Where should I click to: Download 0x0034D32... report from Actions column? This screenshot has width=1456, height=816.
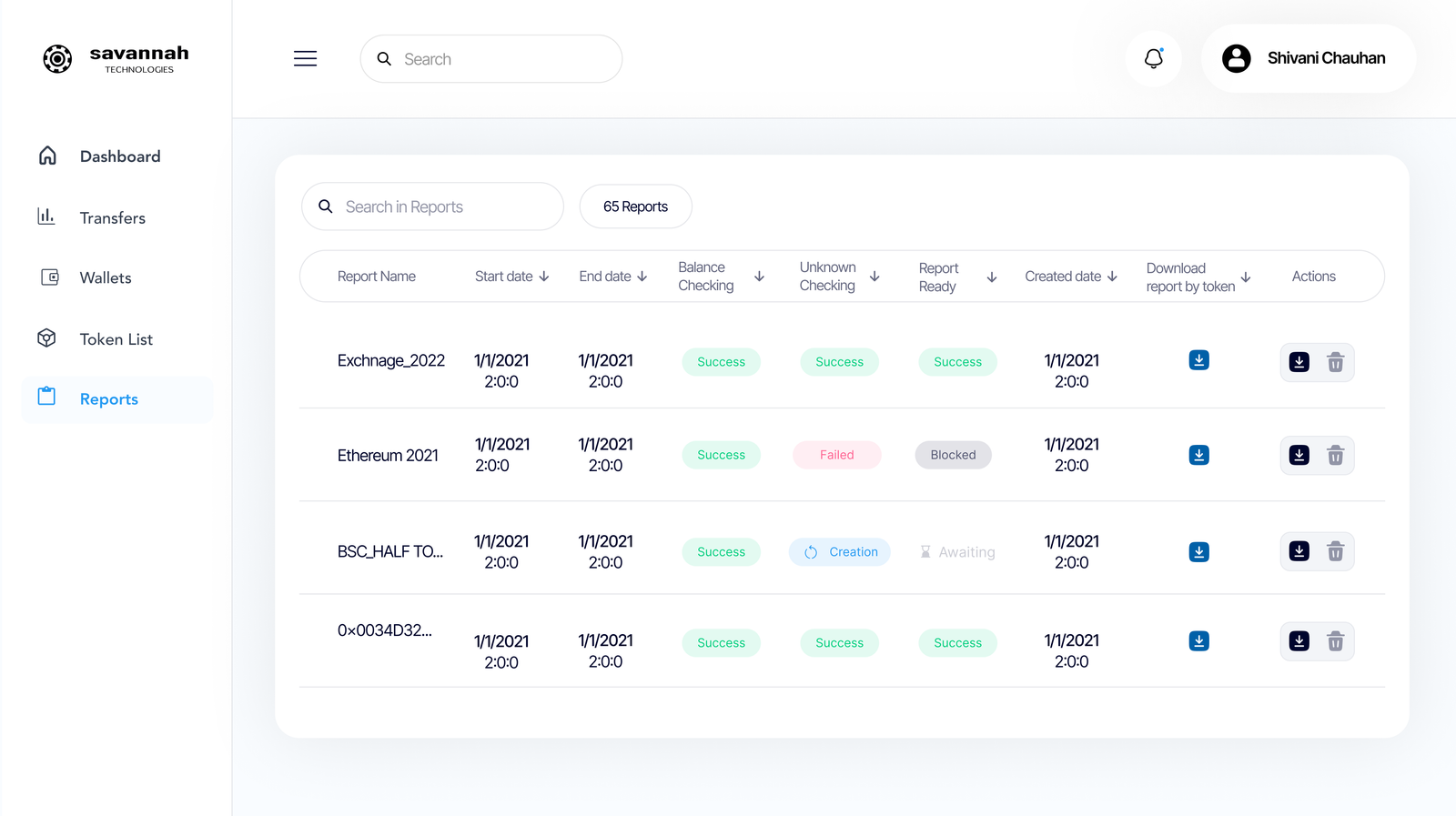click(1299, 641)
